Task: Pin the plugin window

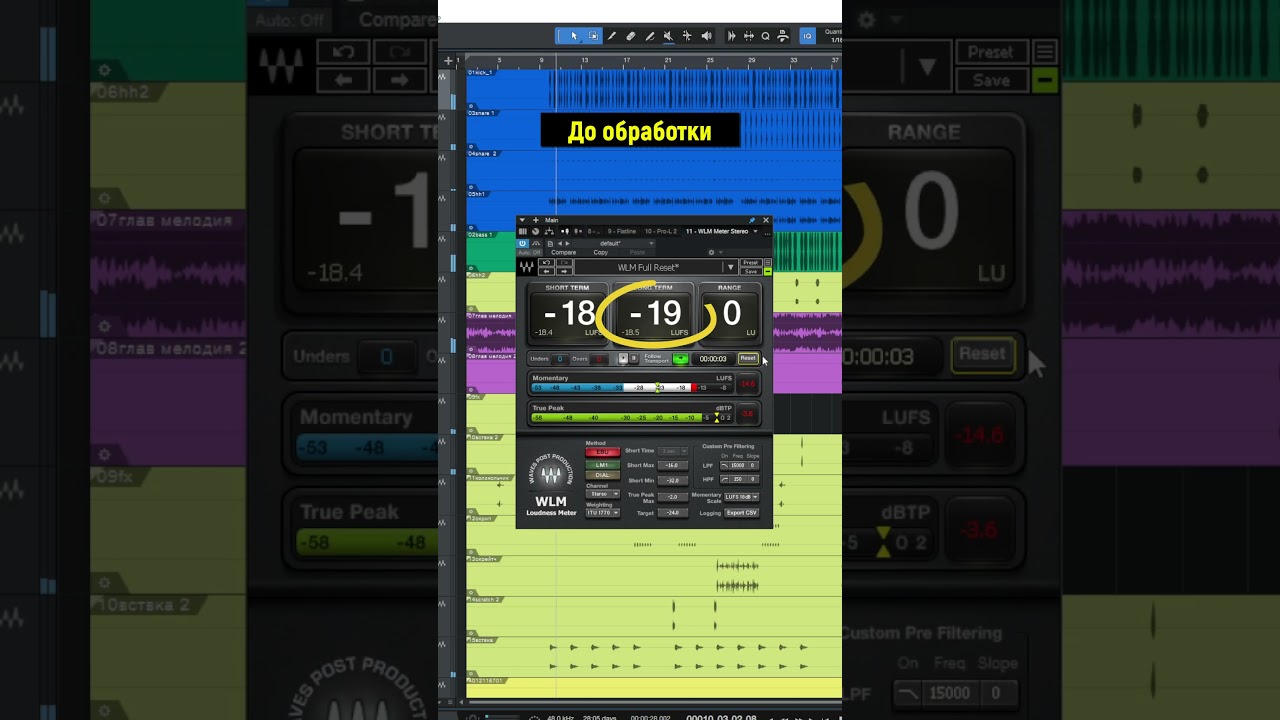Action: [x=752, y=220]
